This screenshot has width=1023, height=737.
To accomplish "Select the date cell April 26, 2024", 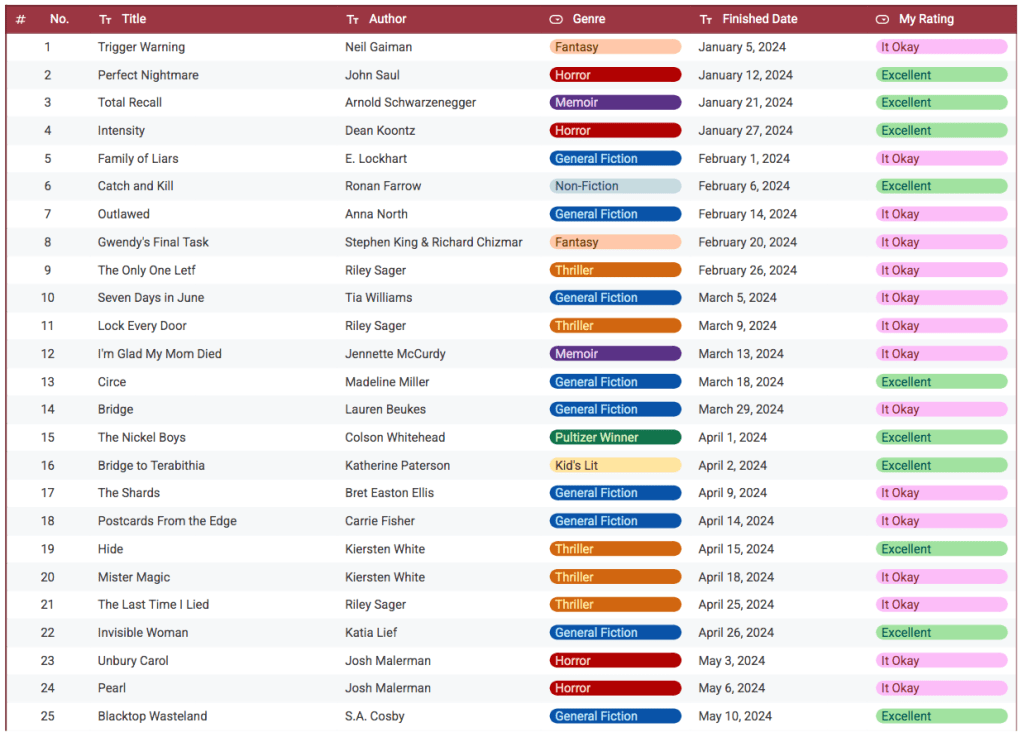I will coord(736,633).
